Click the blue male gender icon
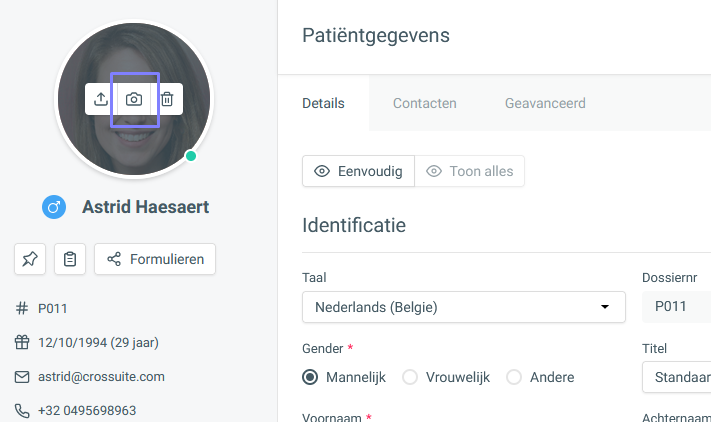The width and height of the screenshot is (711, 422). click(x=54, y=207)
